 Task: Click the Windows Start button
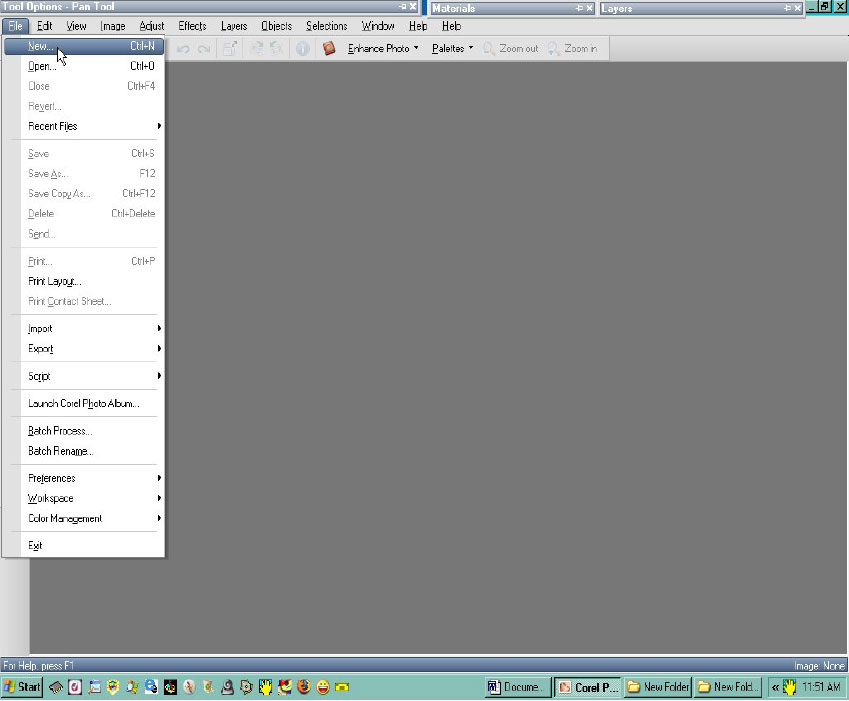(x=22, y=687)
